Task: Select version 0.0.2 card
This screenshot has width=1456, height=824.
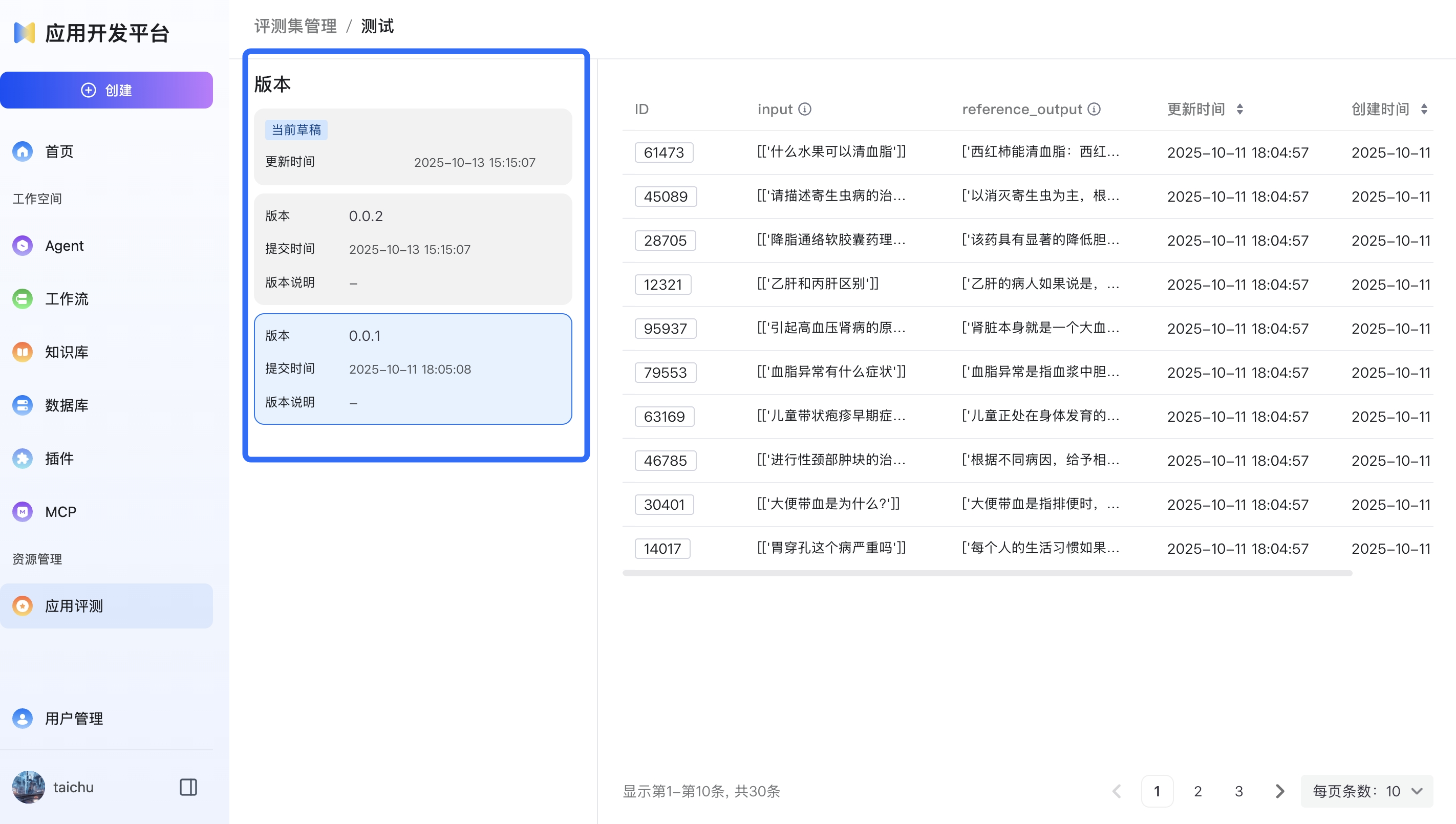Action: coord(412,249)
